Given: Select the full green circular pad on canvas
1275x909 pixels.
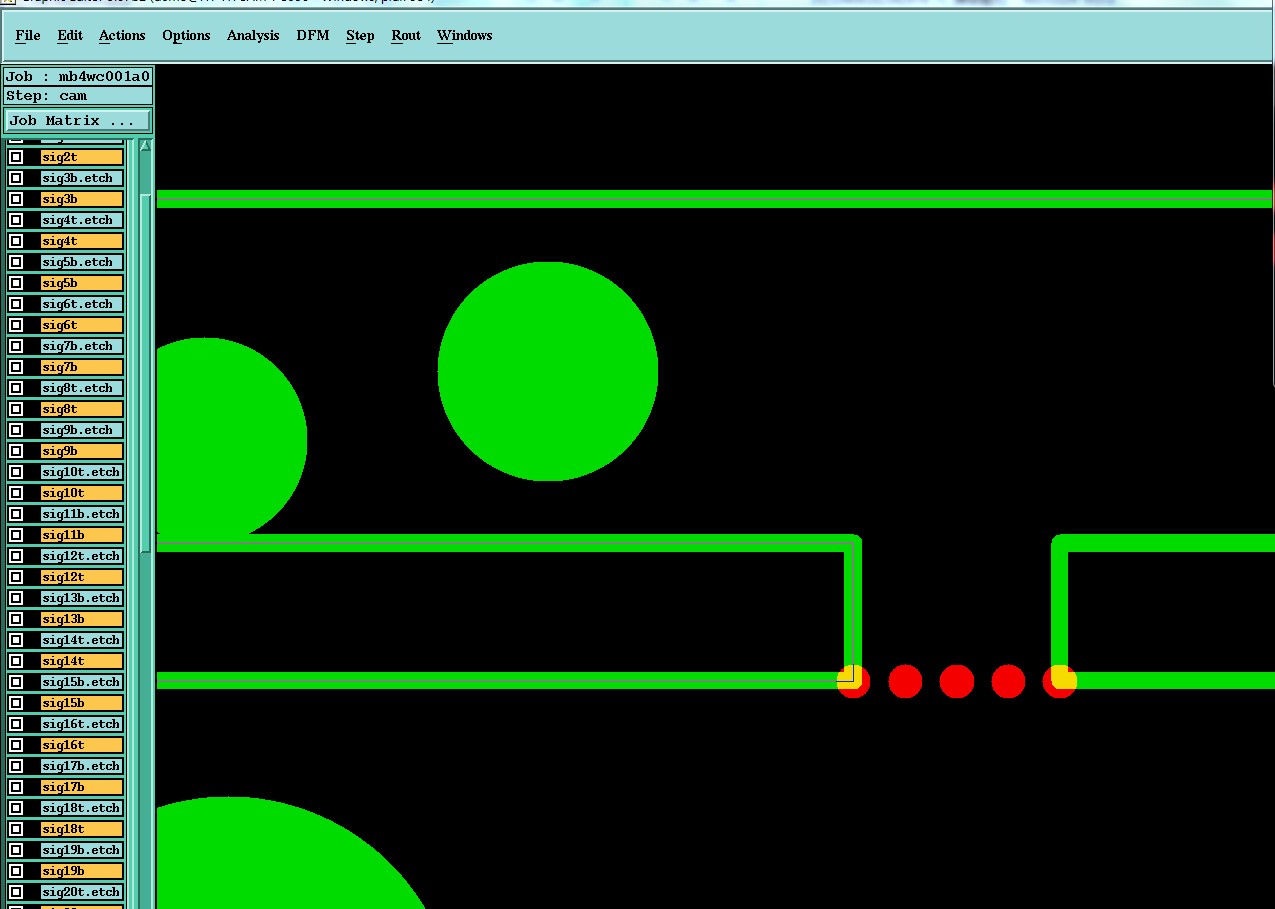Looking at the screenshot, I should click(548, 372).
